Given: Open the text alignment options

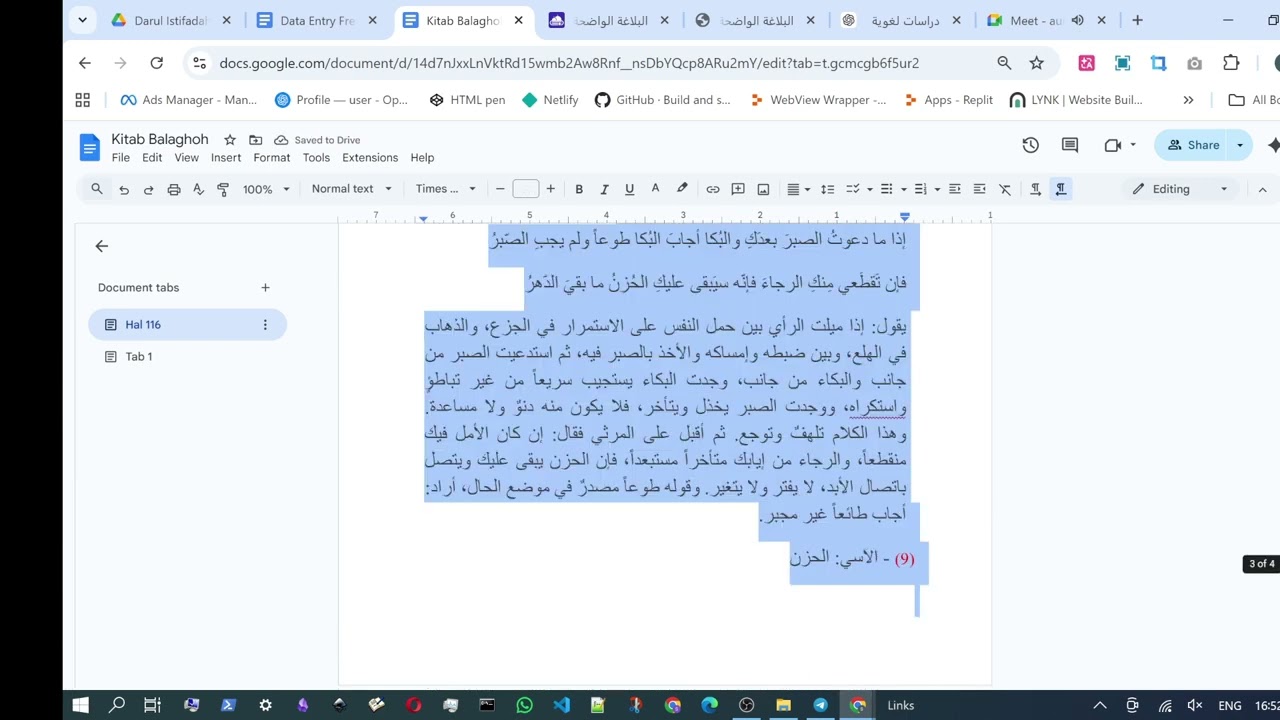Looking at the screenshot, I should click(798, 189).
